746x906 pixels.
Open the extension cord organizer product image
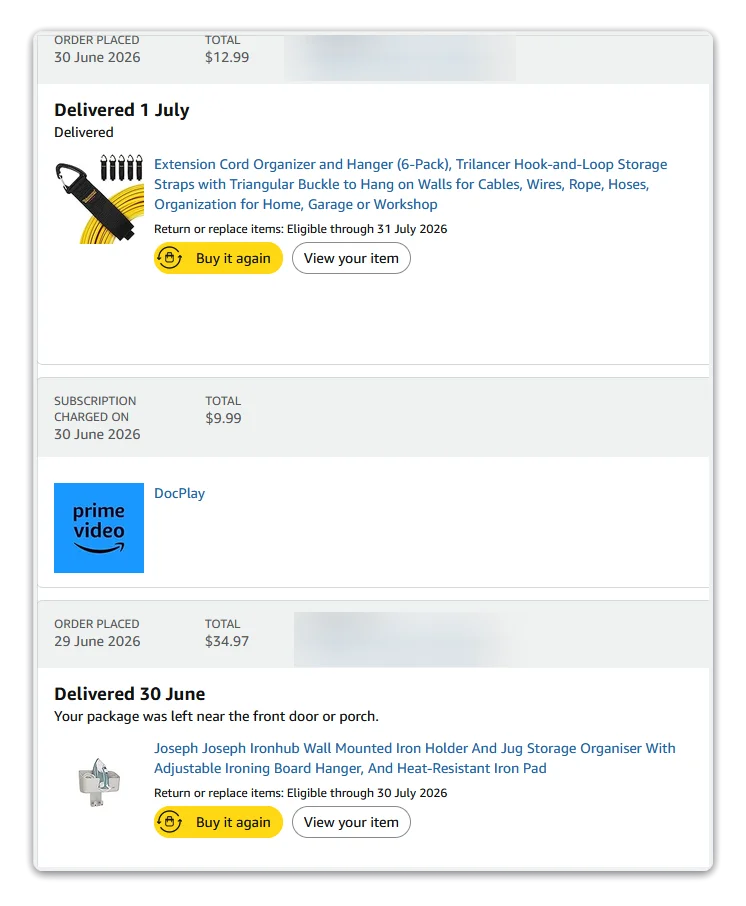[99, 199]
